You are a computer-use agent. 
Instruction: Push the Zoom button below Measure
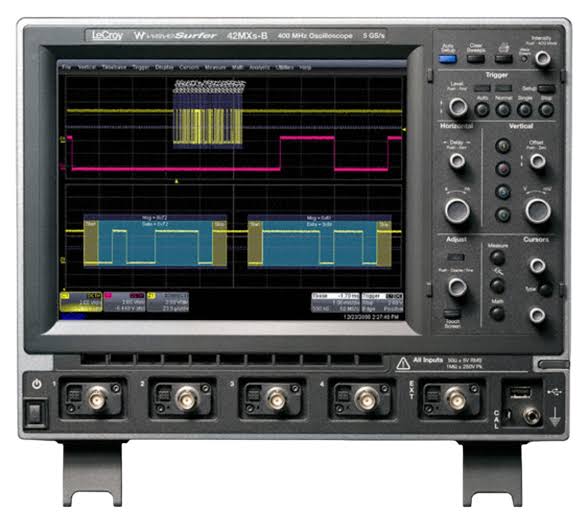coord(497,286)
